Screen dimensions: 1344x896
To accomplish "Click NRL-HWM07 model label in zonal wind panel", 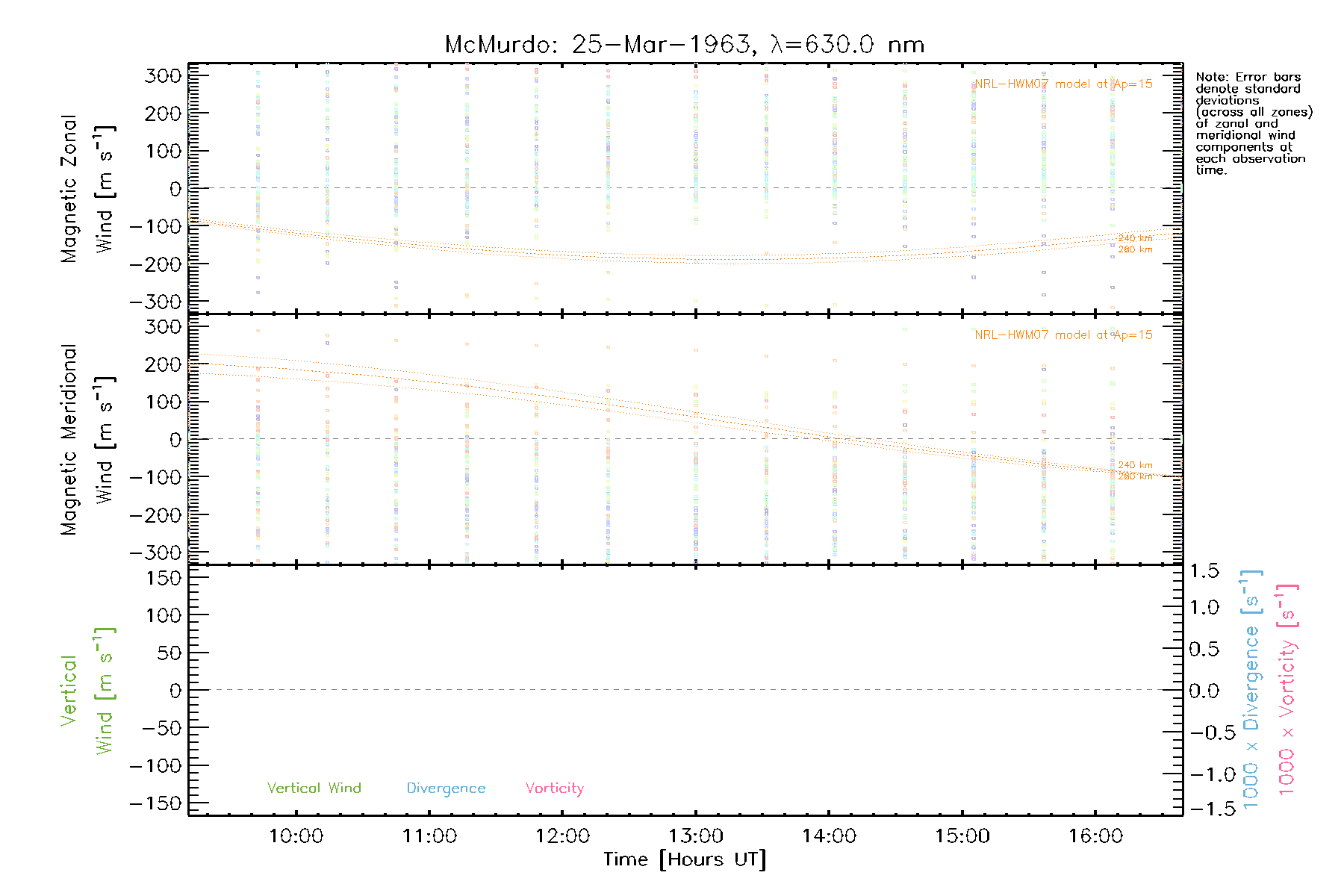I will pos(1063,84).
